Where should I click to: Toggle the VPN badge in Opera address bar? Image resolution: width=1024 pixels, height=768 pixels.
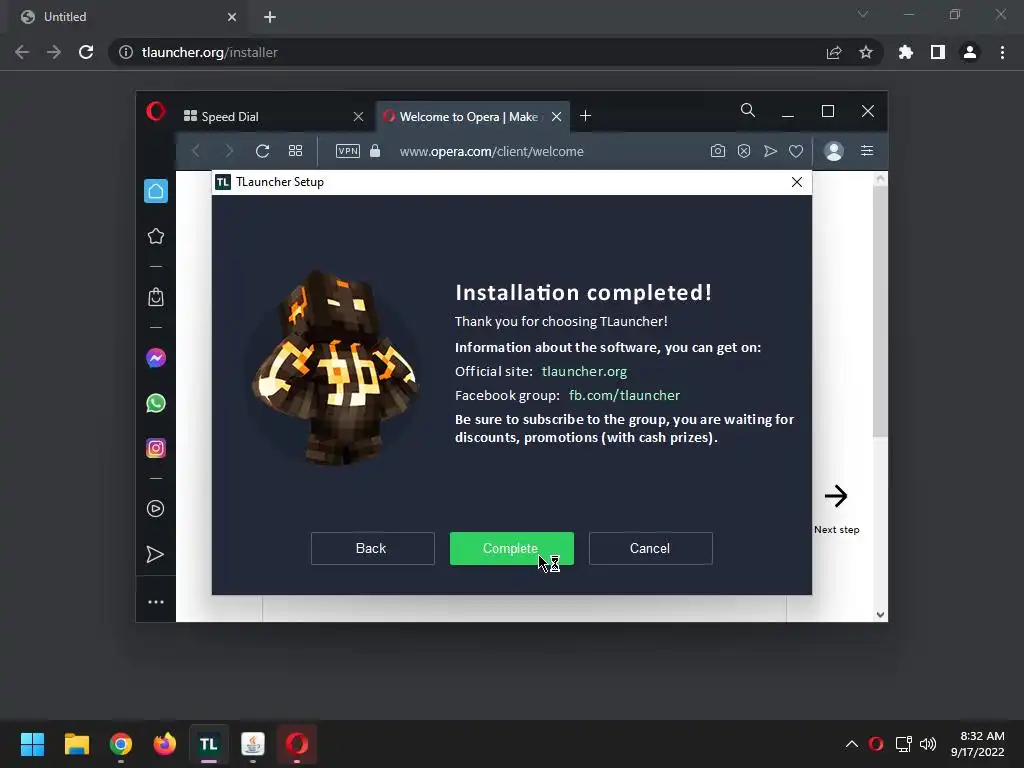[347, 151]
